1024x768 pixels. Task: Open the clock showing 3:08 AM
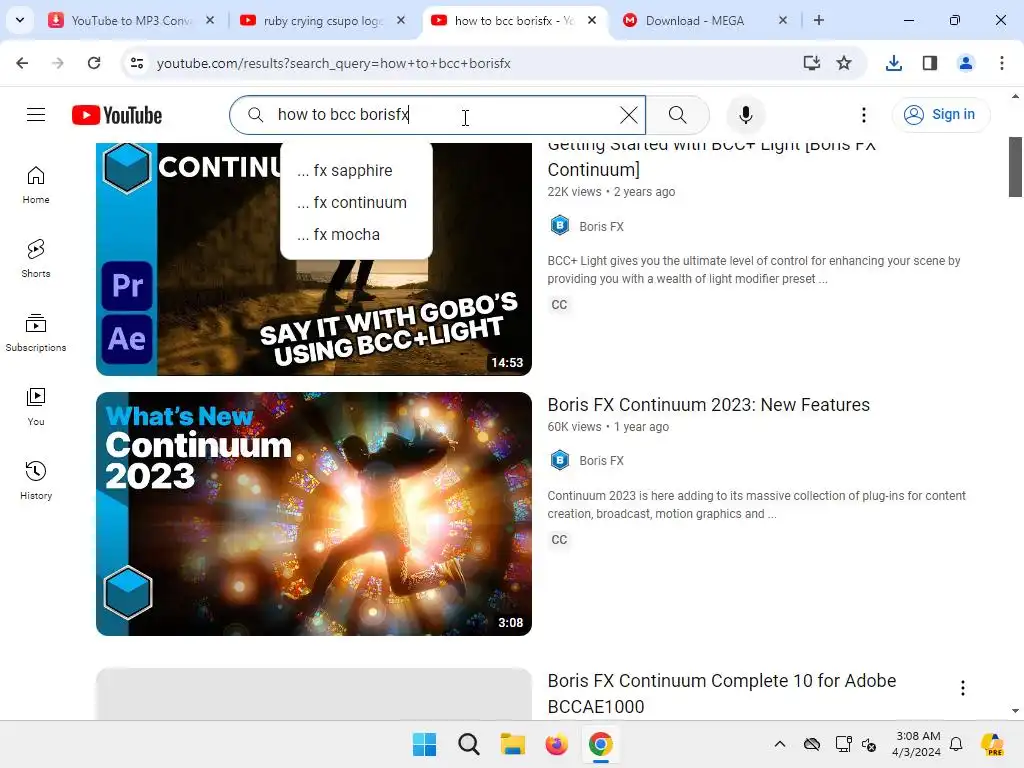pos(917,744)
